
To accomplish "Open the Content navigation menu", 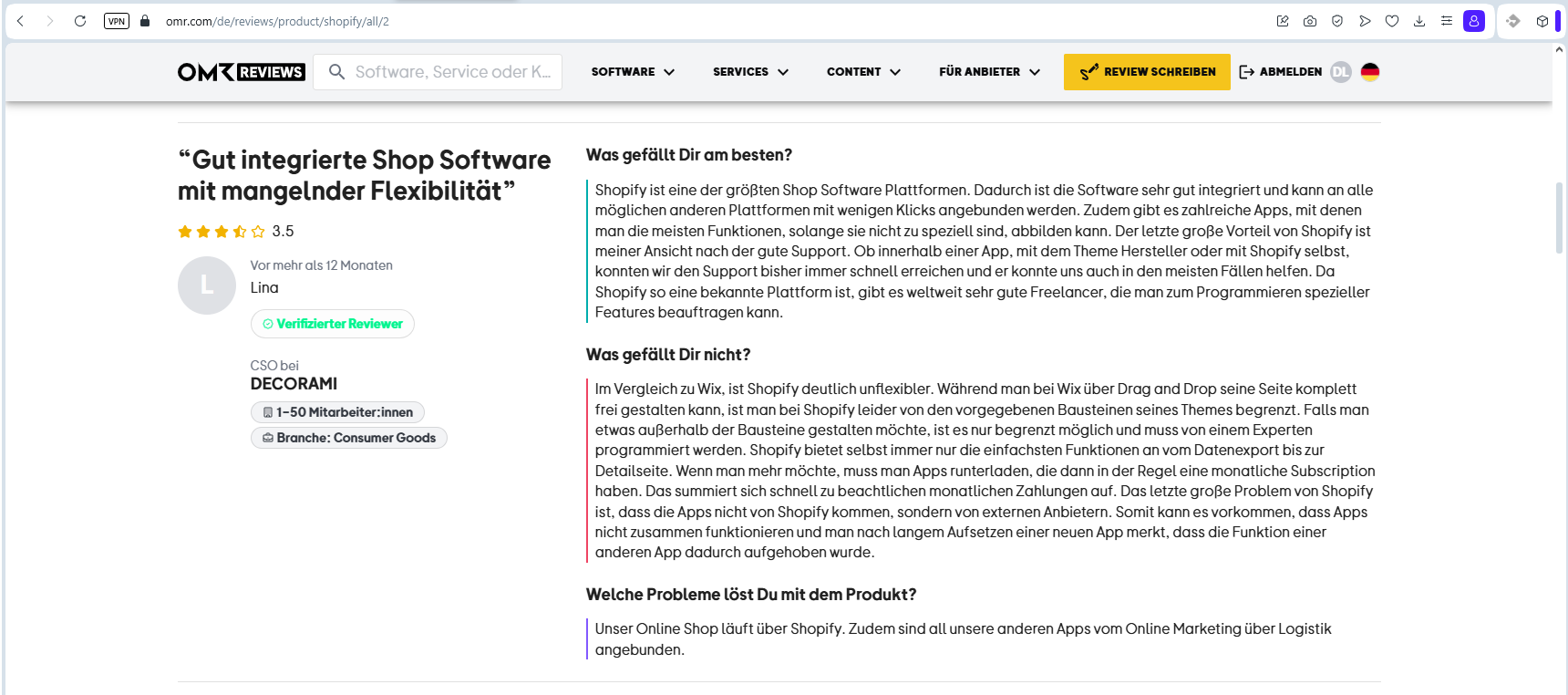I will 863,72.
